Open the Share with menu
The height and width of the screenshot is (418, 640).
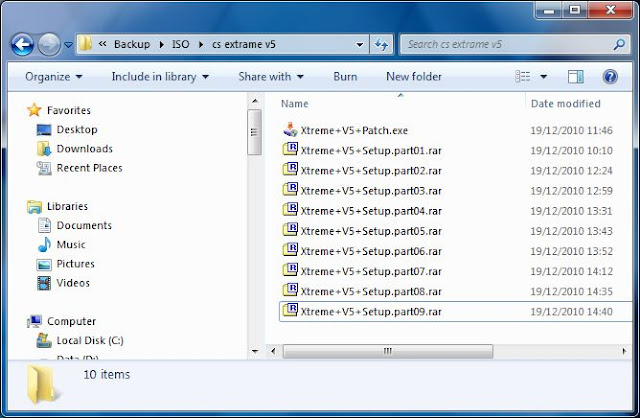pos(271,77)
